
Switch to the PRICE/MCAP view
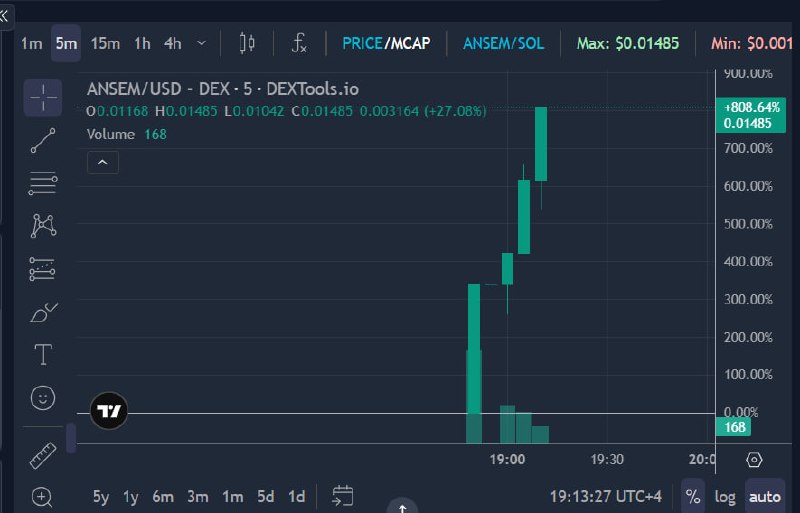386,43
